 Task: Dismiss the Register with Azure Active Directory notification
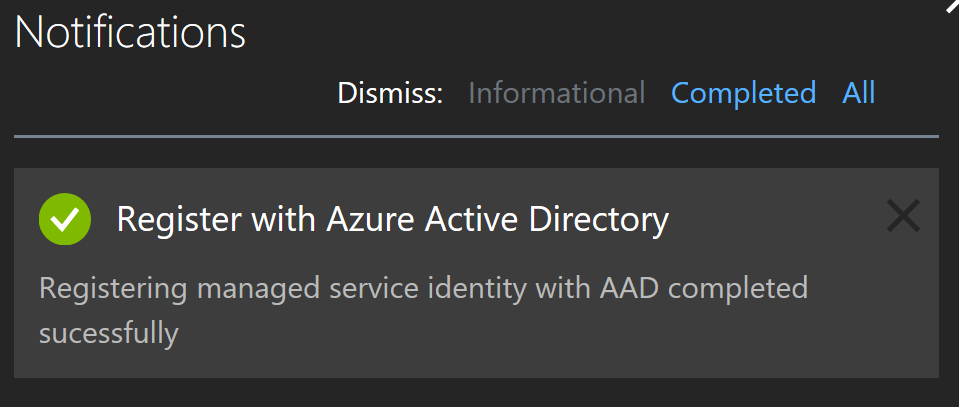click(x=903, y=216)
